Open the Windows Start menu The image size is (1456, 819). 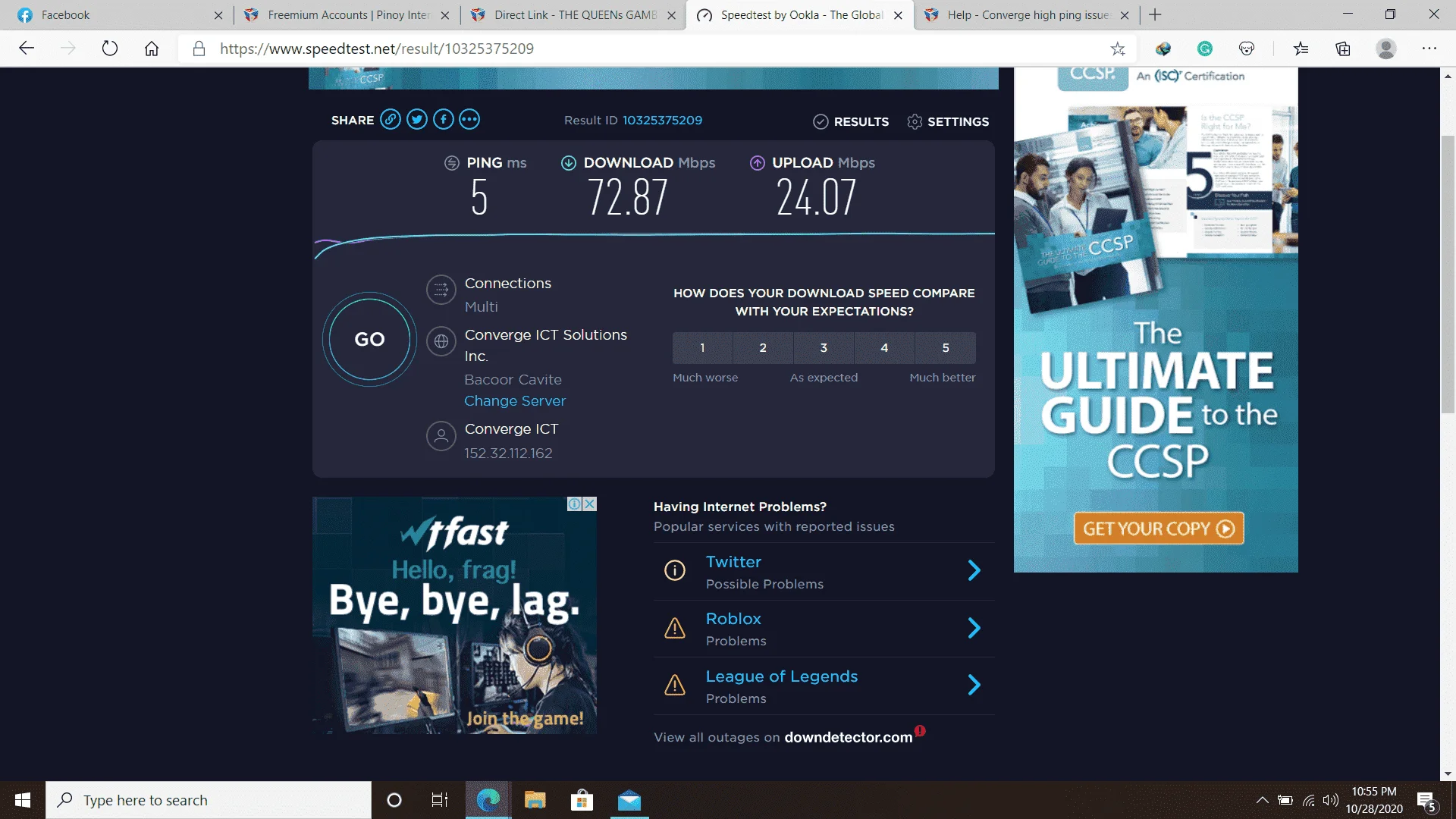(x=23, y=800)
